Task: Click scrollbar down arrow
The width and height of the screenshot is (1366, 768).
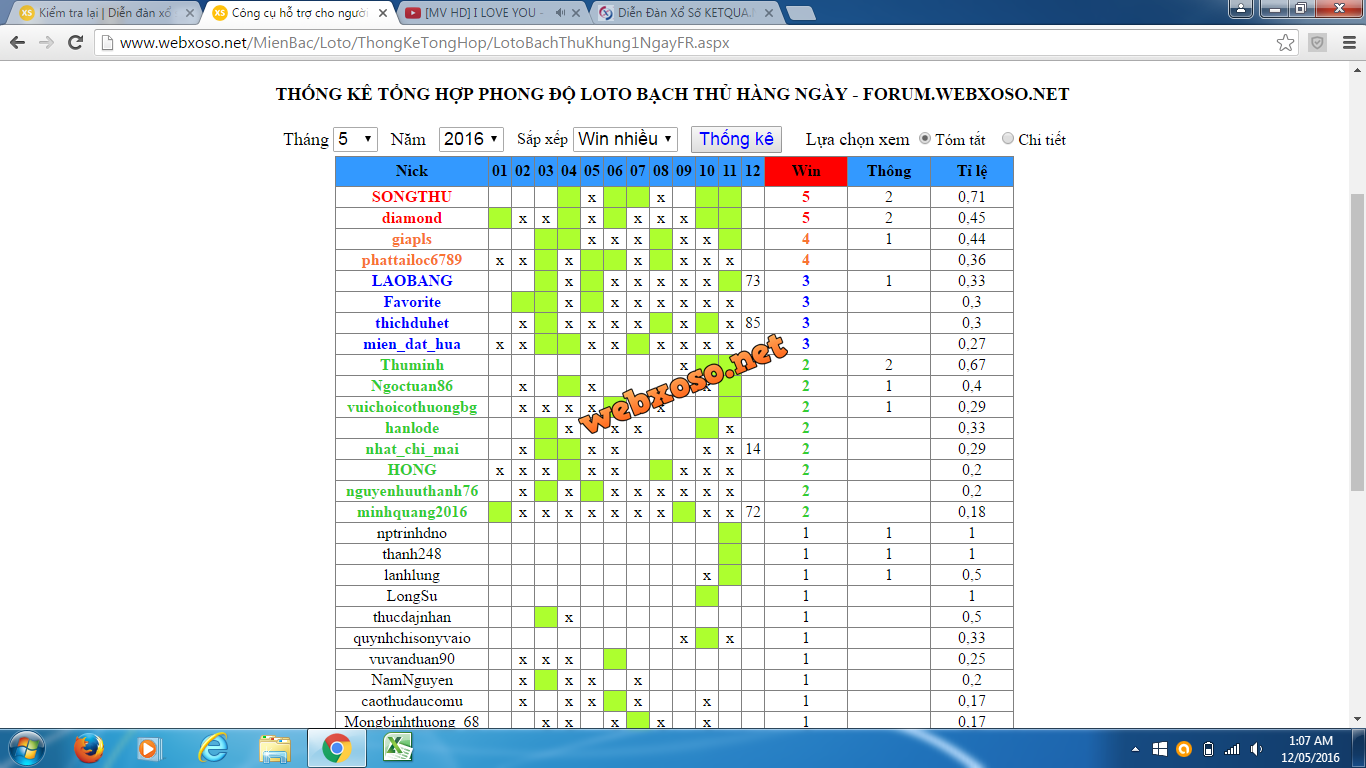Action: [1358, 719]
